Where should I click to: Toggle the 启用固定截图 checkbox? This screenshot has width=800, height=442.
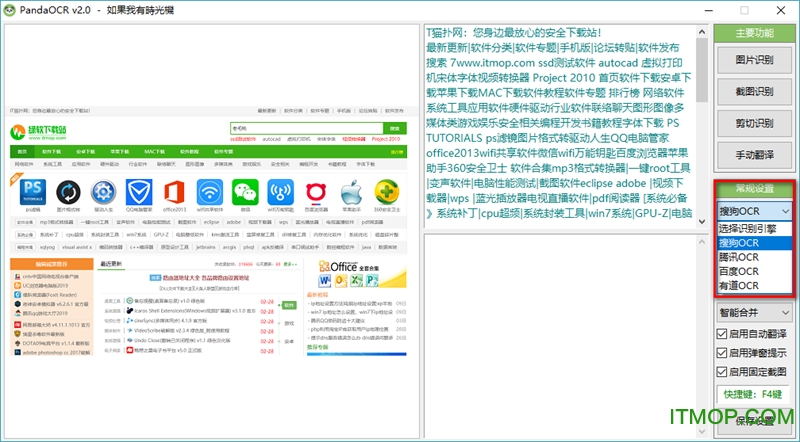tap(721, 372)
